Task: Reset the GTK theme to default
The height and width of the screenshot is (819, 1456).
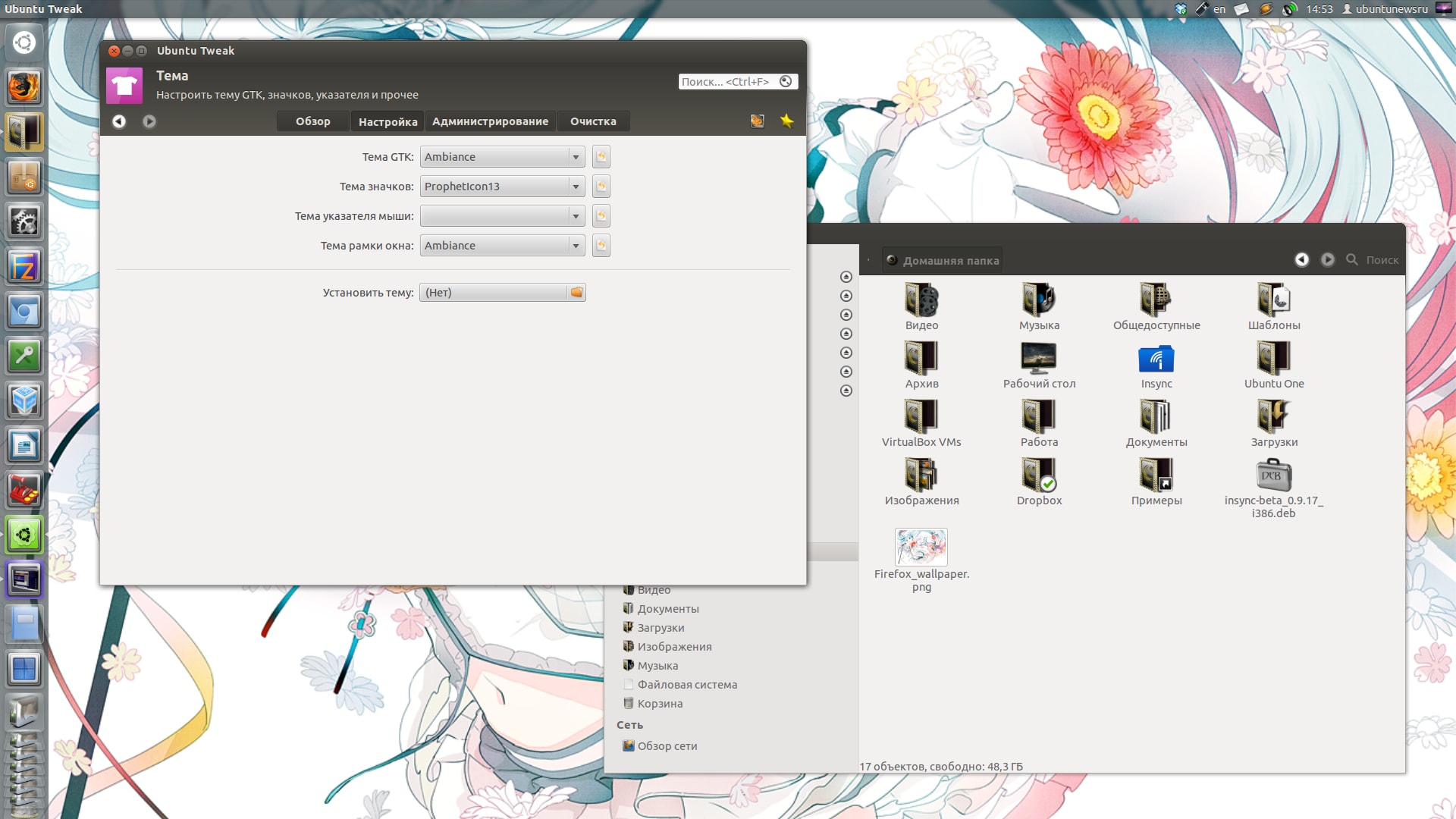Action: point(601,157)
